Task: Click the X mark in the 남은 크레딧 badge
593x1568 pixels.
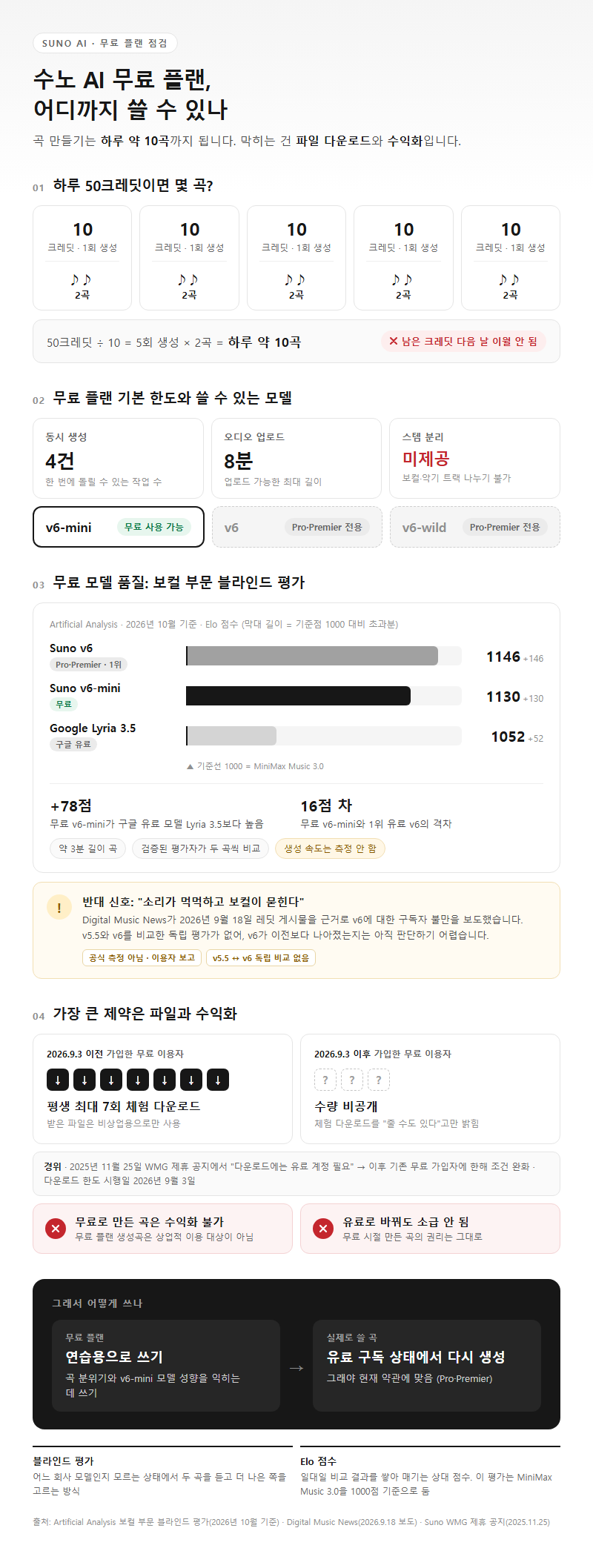Action: click(x=394, y=341)
